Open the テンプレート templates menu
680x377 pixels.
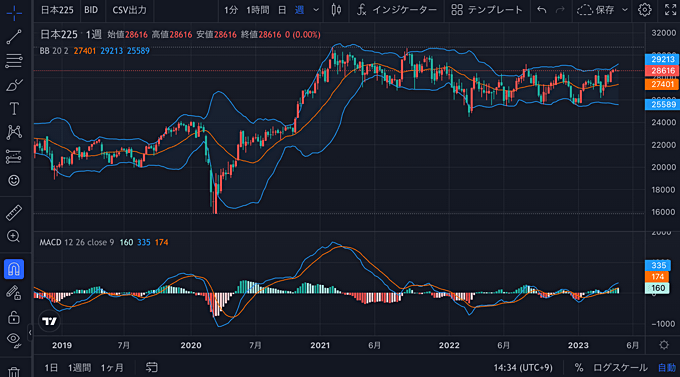[x=487, y=10]
